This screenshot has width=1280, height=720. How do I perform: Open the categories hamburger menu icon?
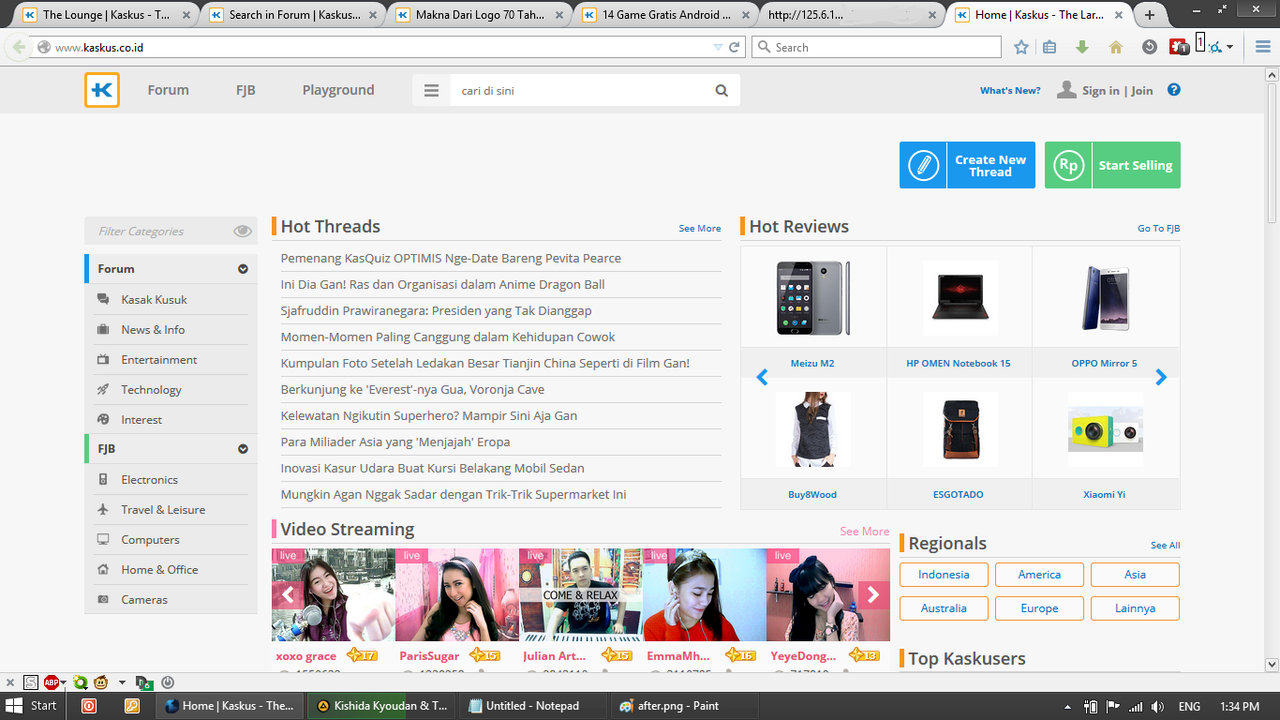431,90
